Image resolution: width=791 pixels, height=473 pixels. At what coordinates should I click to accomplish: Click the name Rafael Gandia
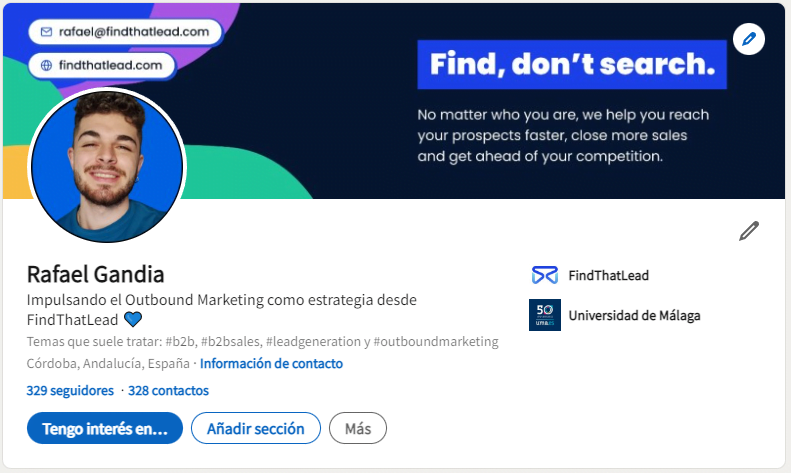[x=95, y=274]
